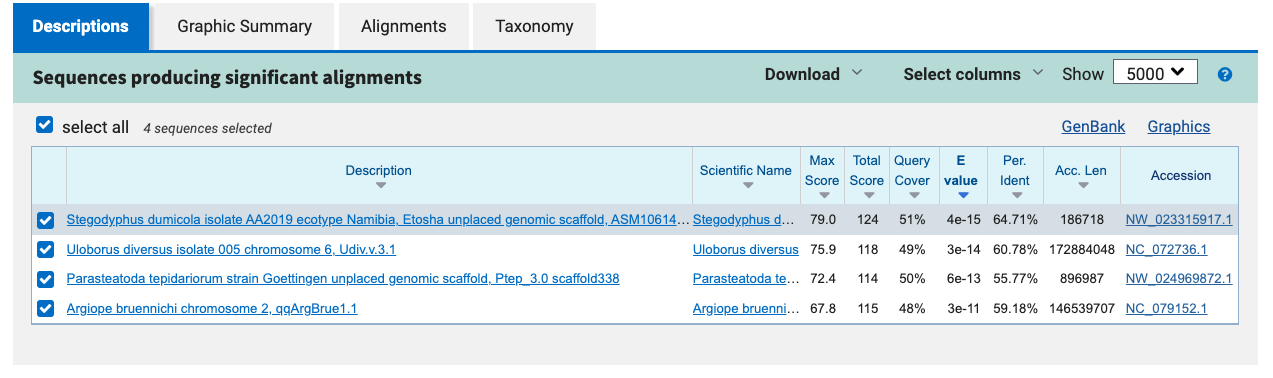Screen dimensions: 1273x378
Task: Expand the Download dropdown
Action: [x=813, y=74]
